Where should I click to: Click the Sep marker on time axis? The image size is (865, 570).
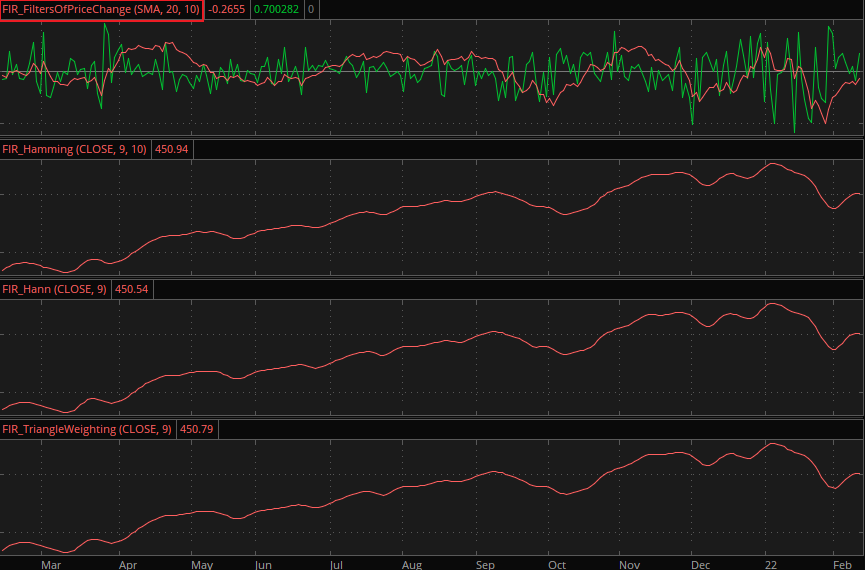(x=486, y=563)
